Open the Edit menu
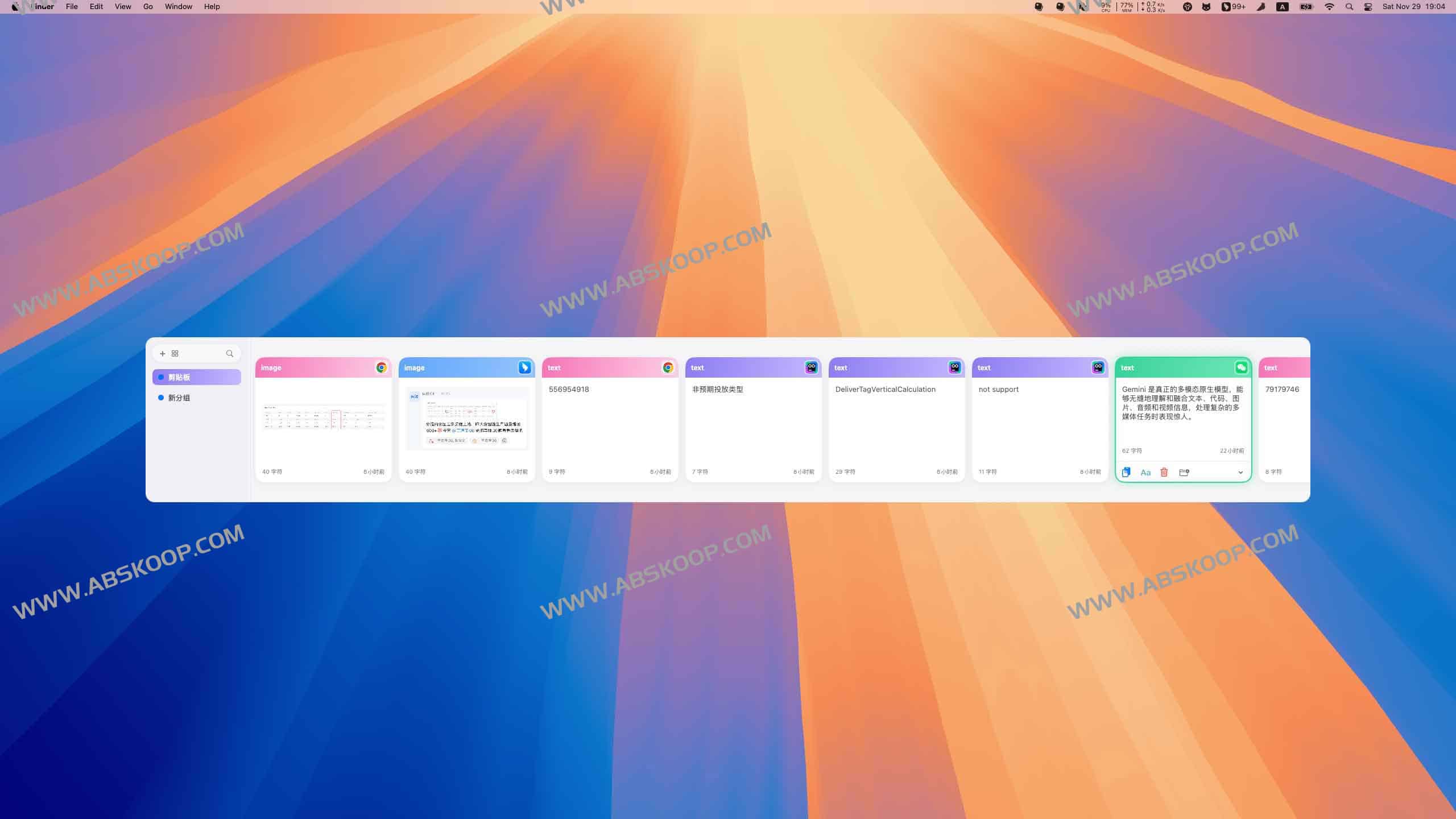The image size is (1456, 819). (96, 7)
